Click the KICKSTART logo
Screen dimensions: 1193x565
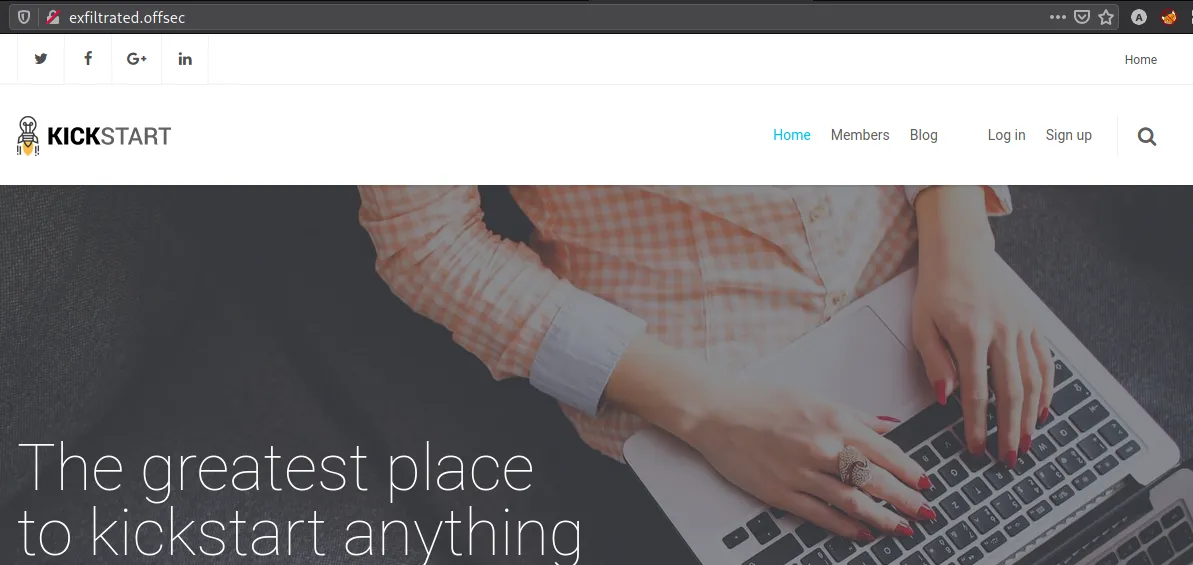[x=94, y=136]
